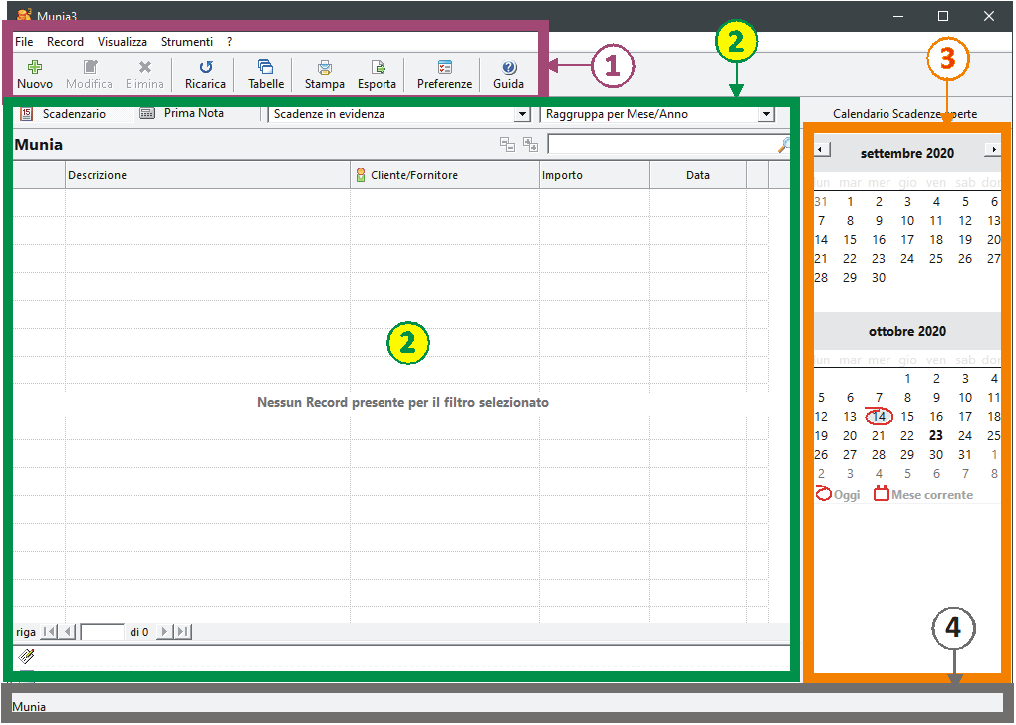Open the Strumenti menu
This screenshot has width=1016, height=725.
coord(186,42)
